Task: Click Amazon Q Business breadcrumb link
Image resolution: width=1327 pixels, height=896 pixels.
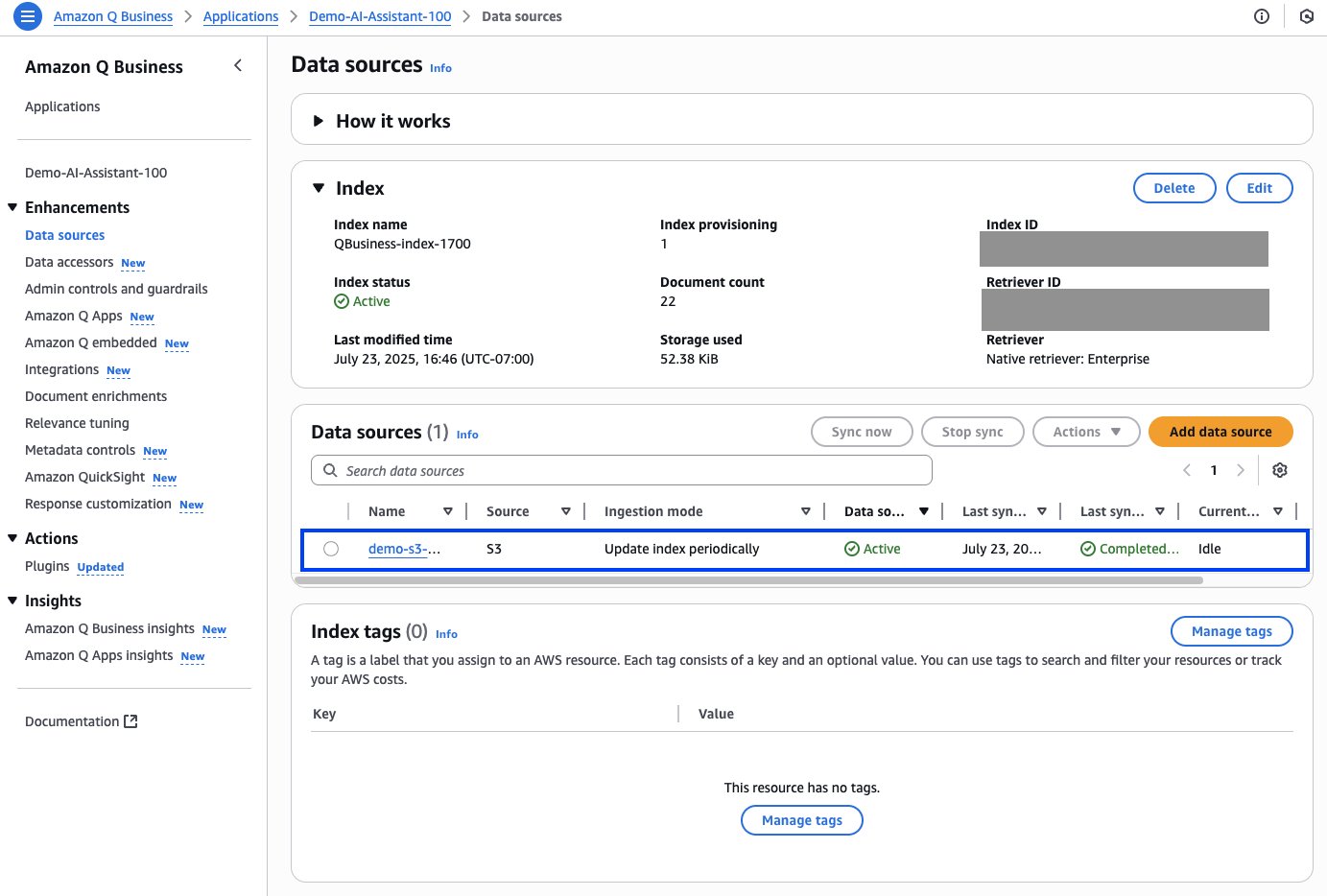Action: pyautogui.click(x=113, y=16)
